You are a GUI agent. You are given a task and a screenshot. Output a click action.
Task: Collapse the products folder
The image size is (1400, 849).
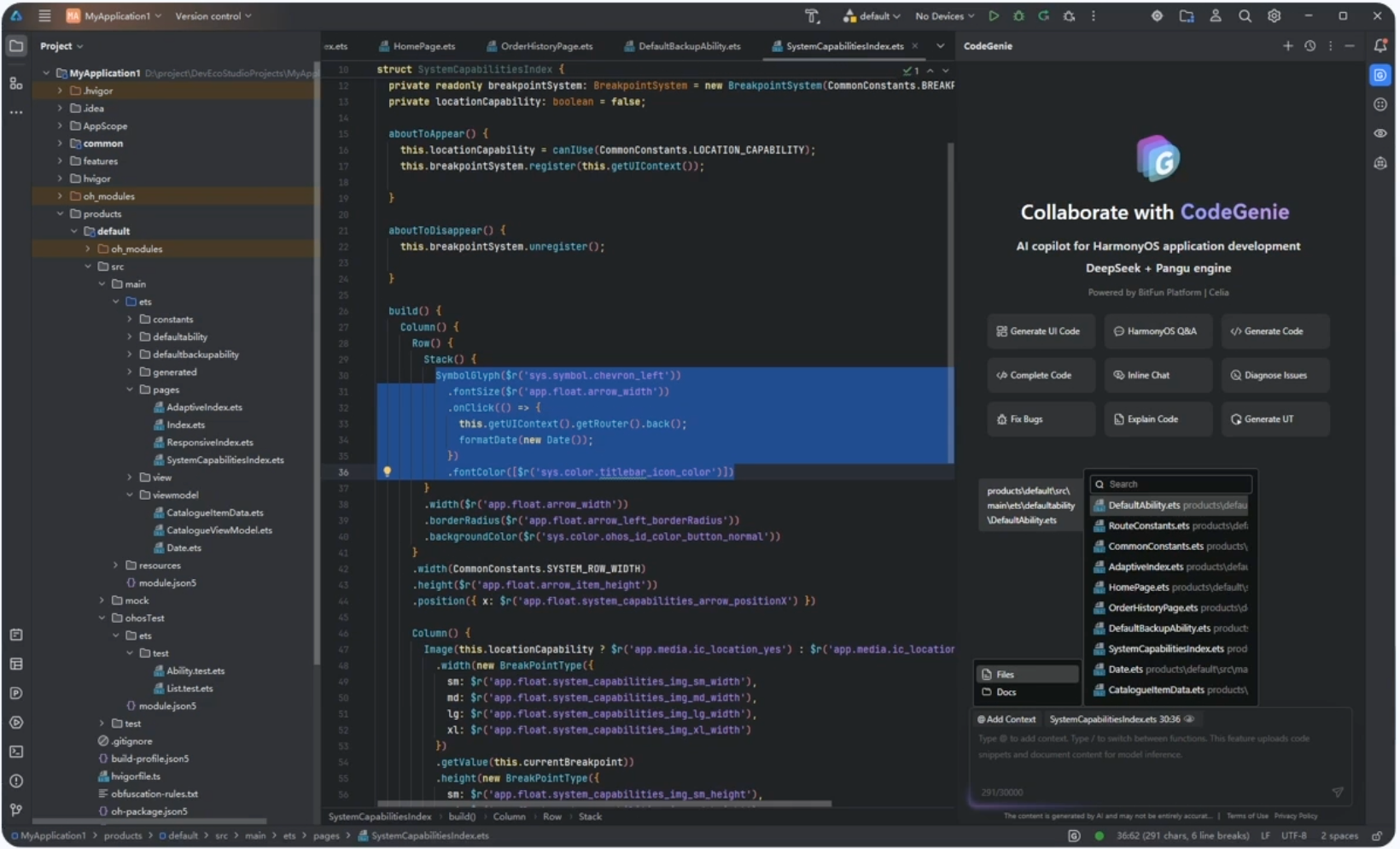[x=60, y=214]
